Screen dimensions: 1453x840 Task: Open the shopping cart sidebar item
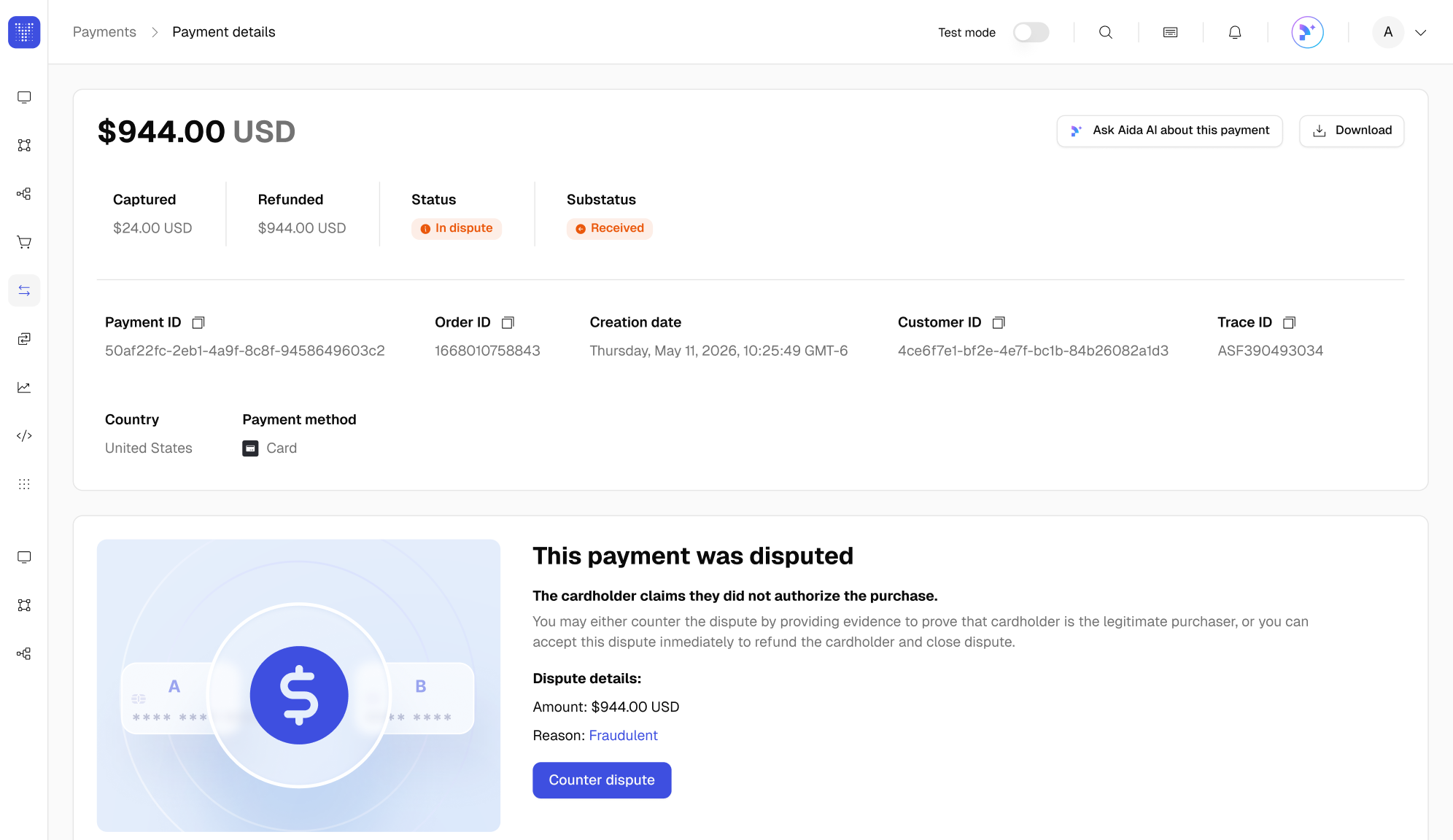[x=24, y=242]
